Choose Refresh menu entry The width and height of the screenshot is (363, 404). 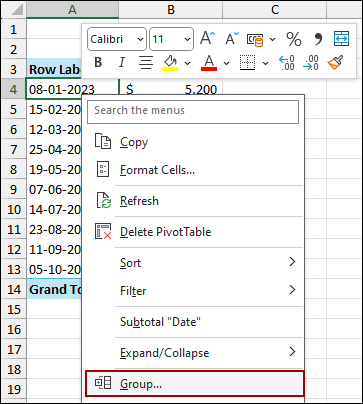(x=193, y=201)
